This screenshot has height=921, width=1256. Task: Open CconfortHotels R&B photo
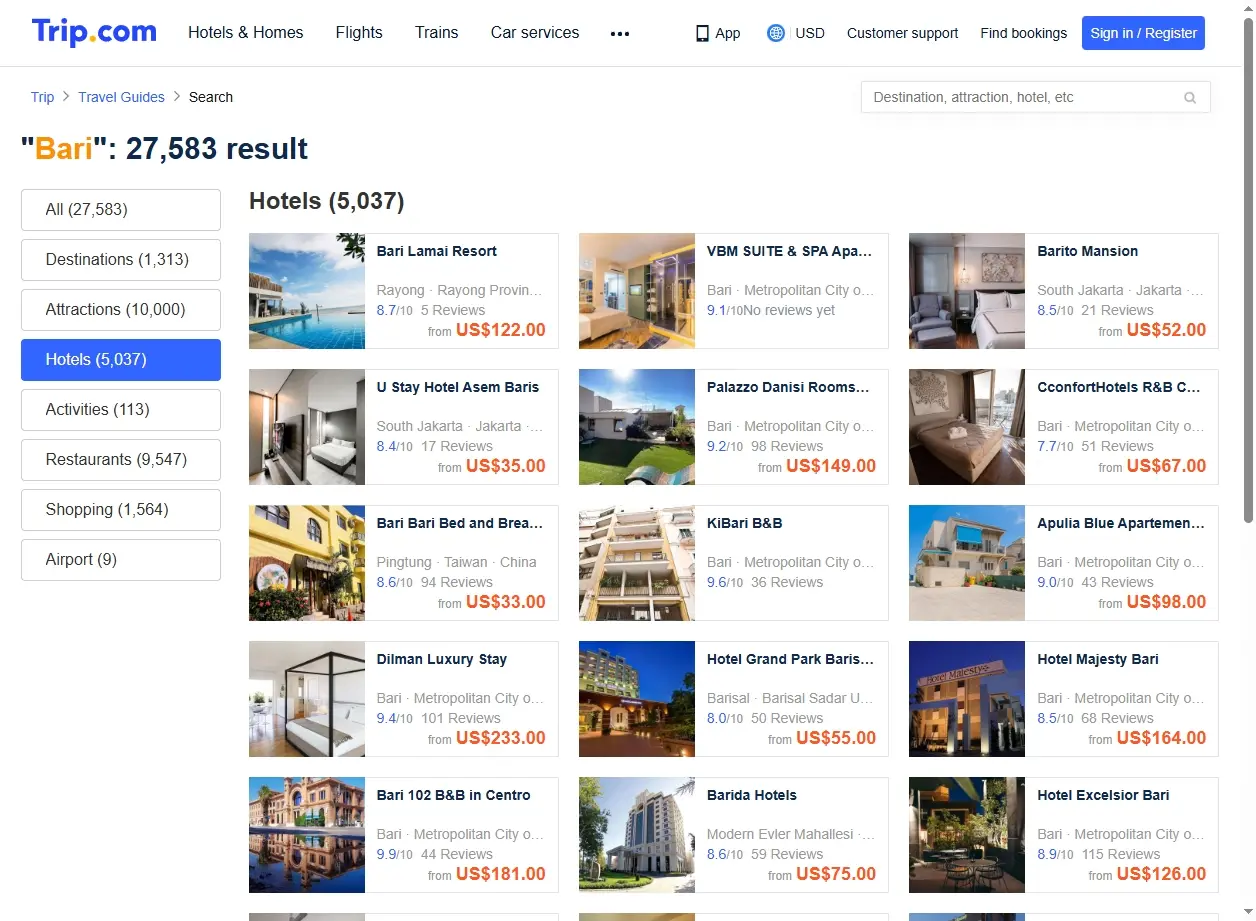pos(967,427)
